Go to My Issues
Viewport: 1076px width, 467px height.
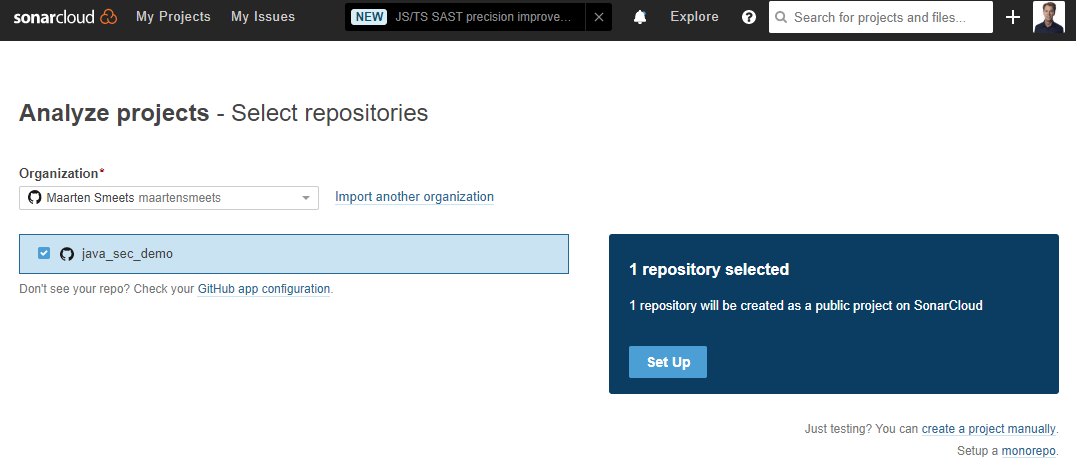[x=263, y=17]
